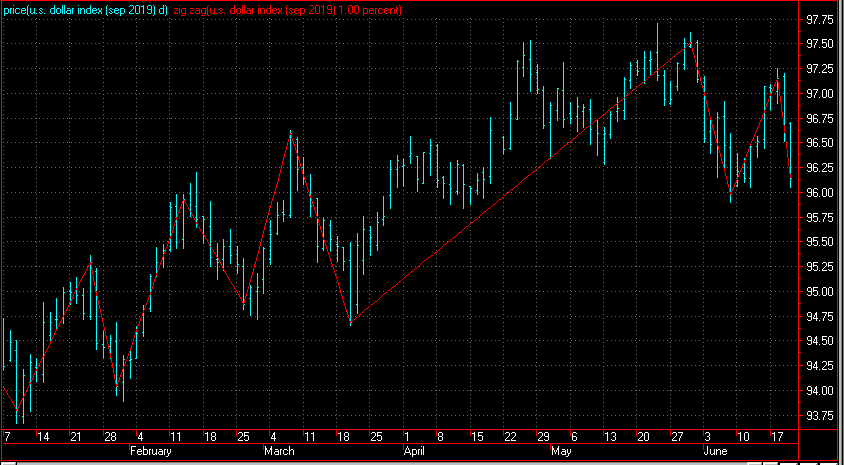Click the date label 29 on time axis
Image resolution: width=844 pixels, height=465 pixels.
coord(544,436)
